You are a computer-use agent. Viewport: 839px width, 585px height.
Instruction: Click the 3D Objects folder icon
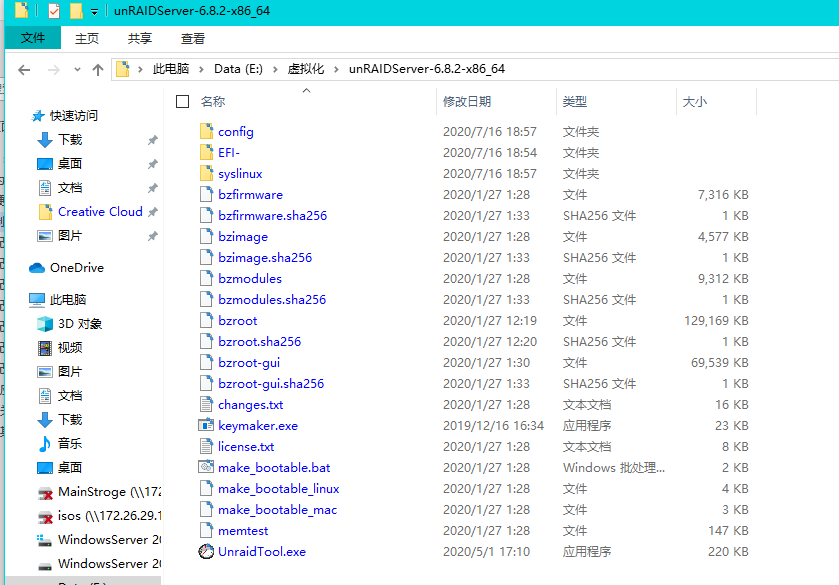(x=45, y=323)
